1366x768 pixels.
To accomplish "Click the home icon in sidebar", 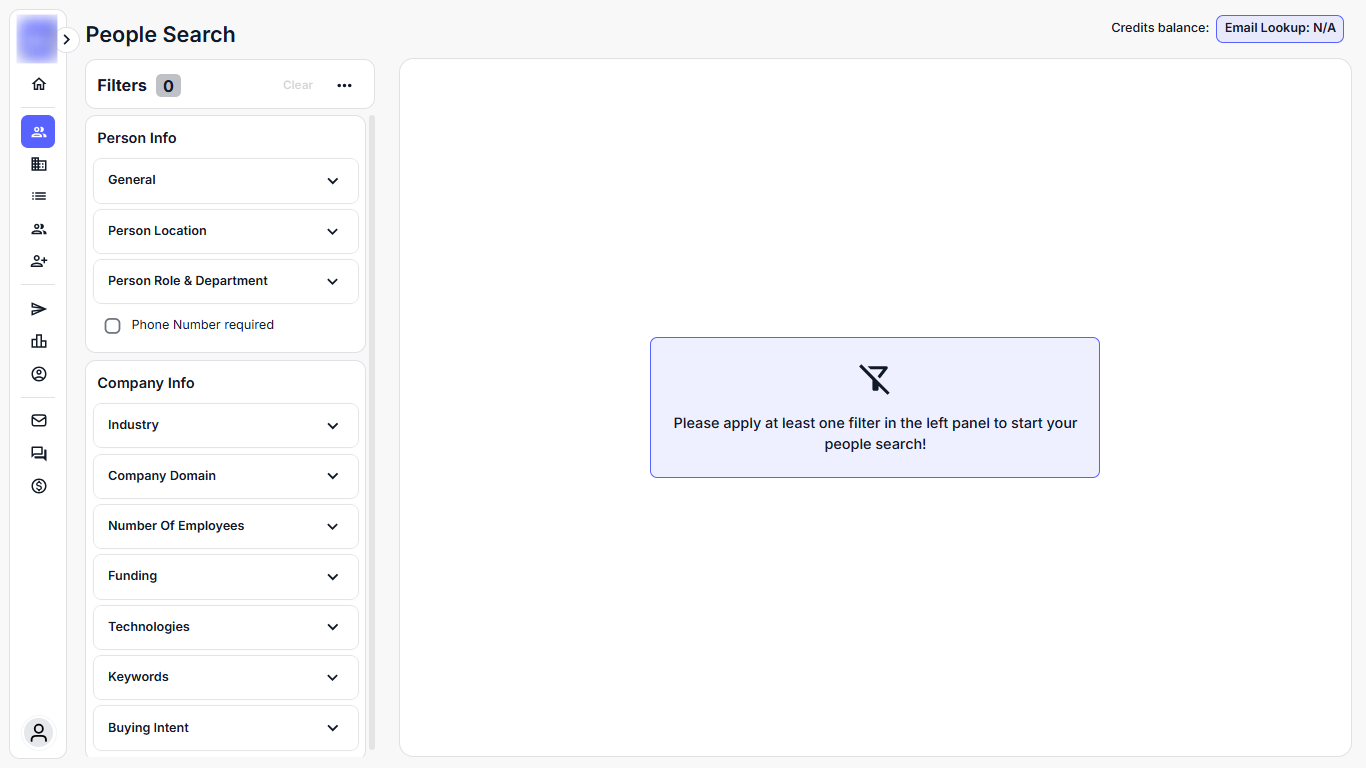I will click(39, 84).
